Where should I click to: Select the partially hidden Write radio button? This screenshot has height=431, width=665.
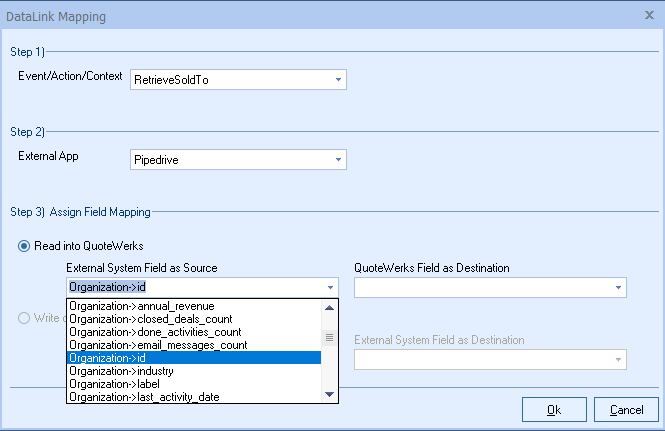click(25, 319)
